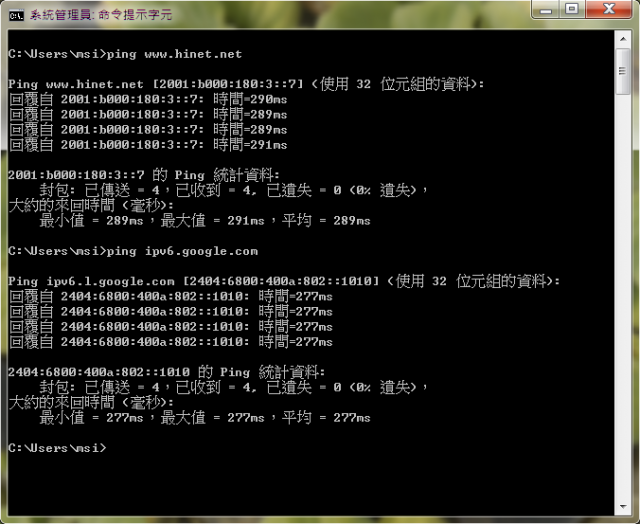This screenshot has height=524, width=640.
Task: Close the command prompt window
Action: click(609, 9)
